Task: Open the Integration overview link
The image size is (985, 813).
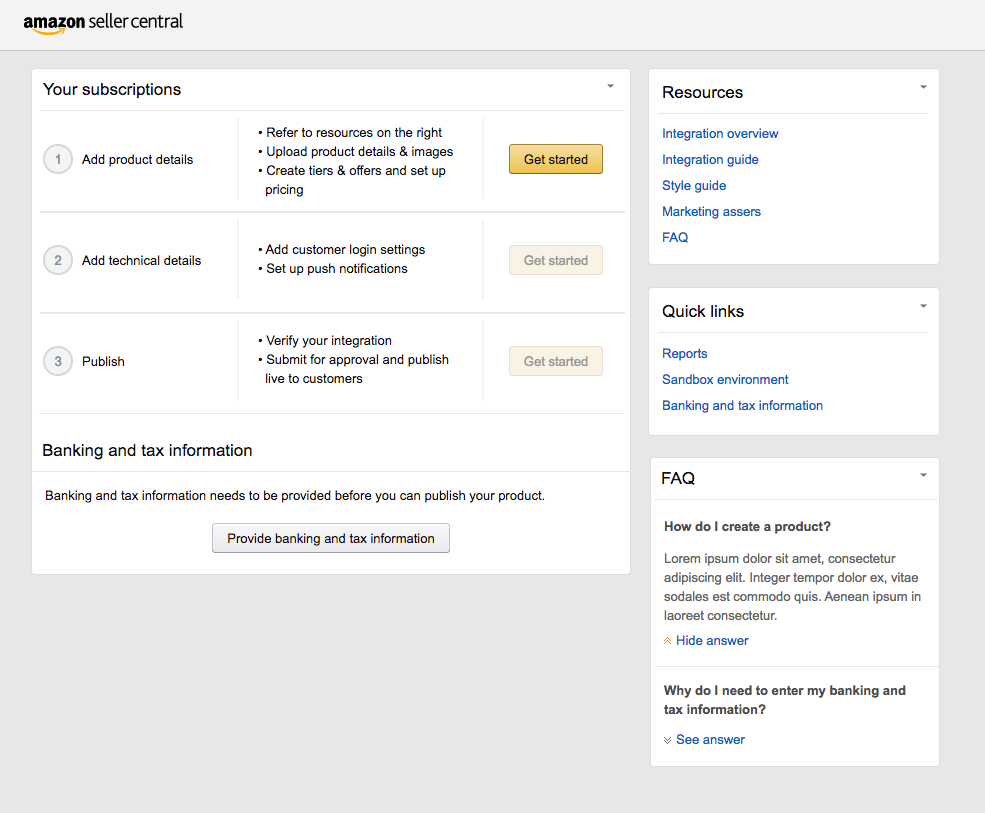Action: pyautogui.click(x=720, y=134)
